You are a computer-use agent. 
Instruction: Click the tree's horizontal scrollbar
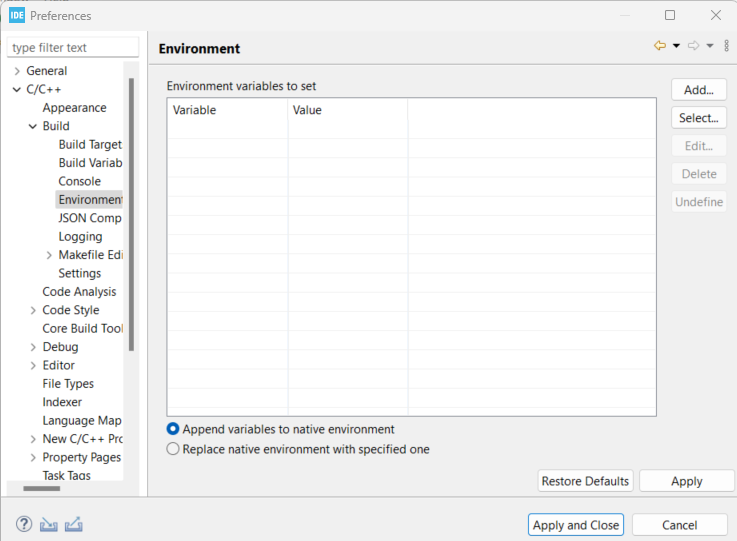pos(42,488)
